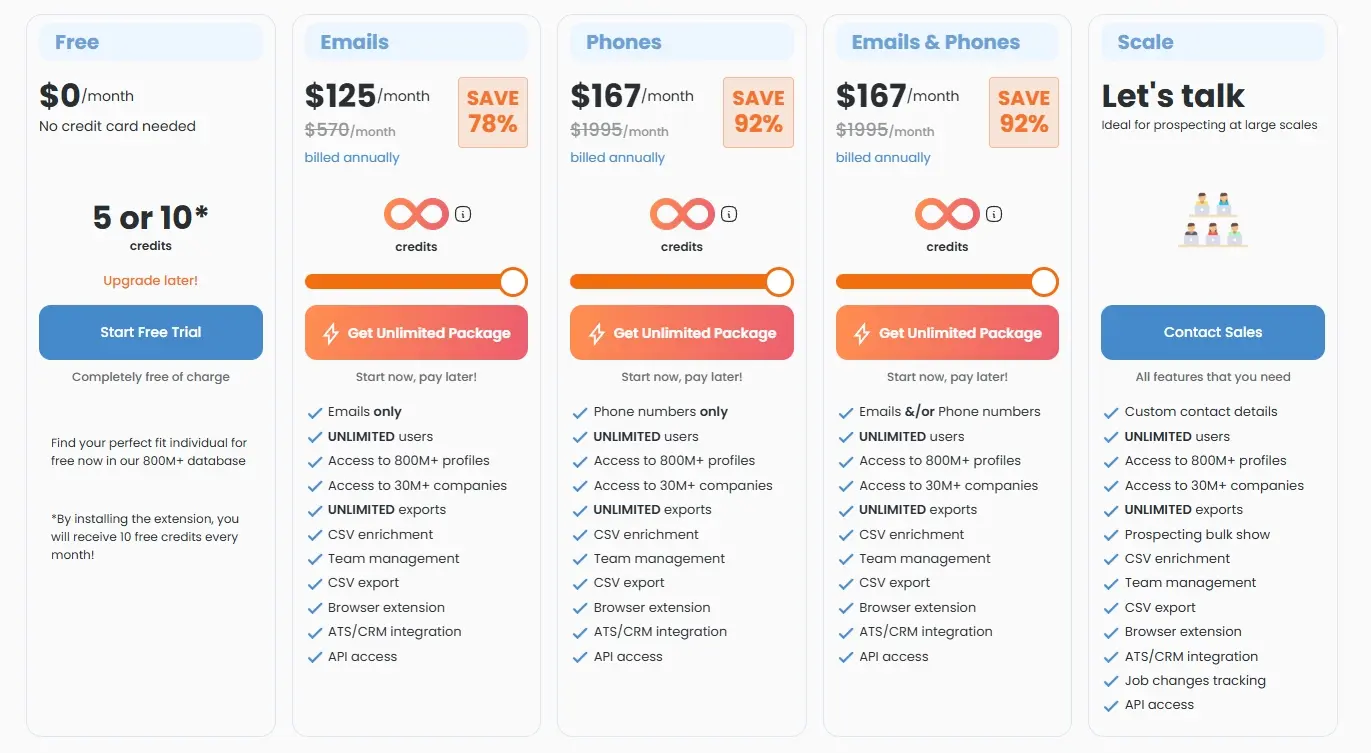Get Unlimited Package for Phones plan
The height and width of the screenshot is (753, 1371).
682,333
